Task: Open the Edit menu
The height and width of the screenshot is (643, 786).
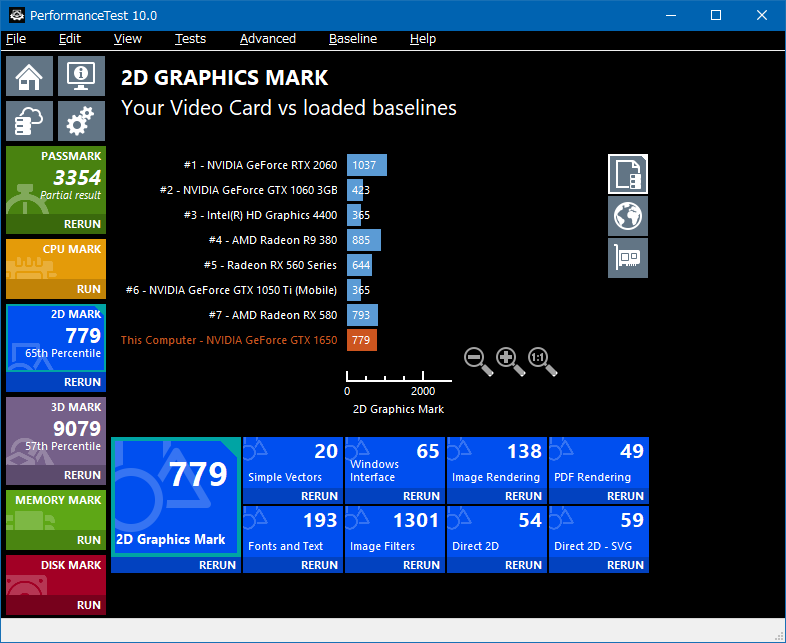Action: (70, 39)
